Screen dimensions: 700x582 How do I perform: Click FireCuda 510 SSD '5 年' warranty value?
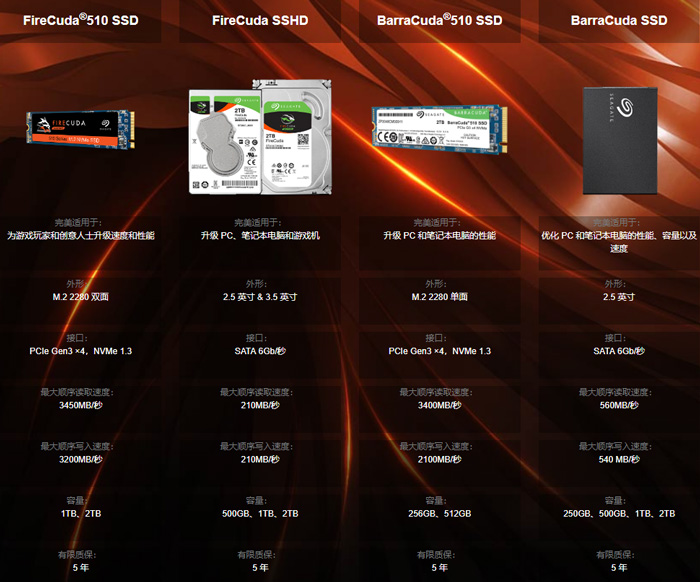pos(81,568)
